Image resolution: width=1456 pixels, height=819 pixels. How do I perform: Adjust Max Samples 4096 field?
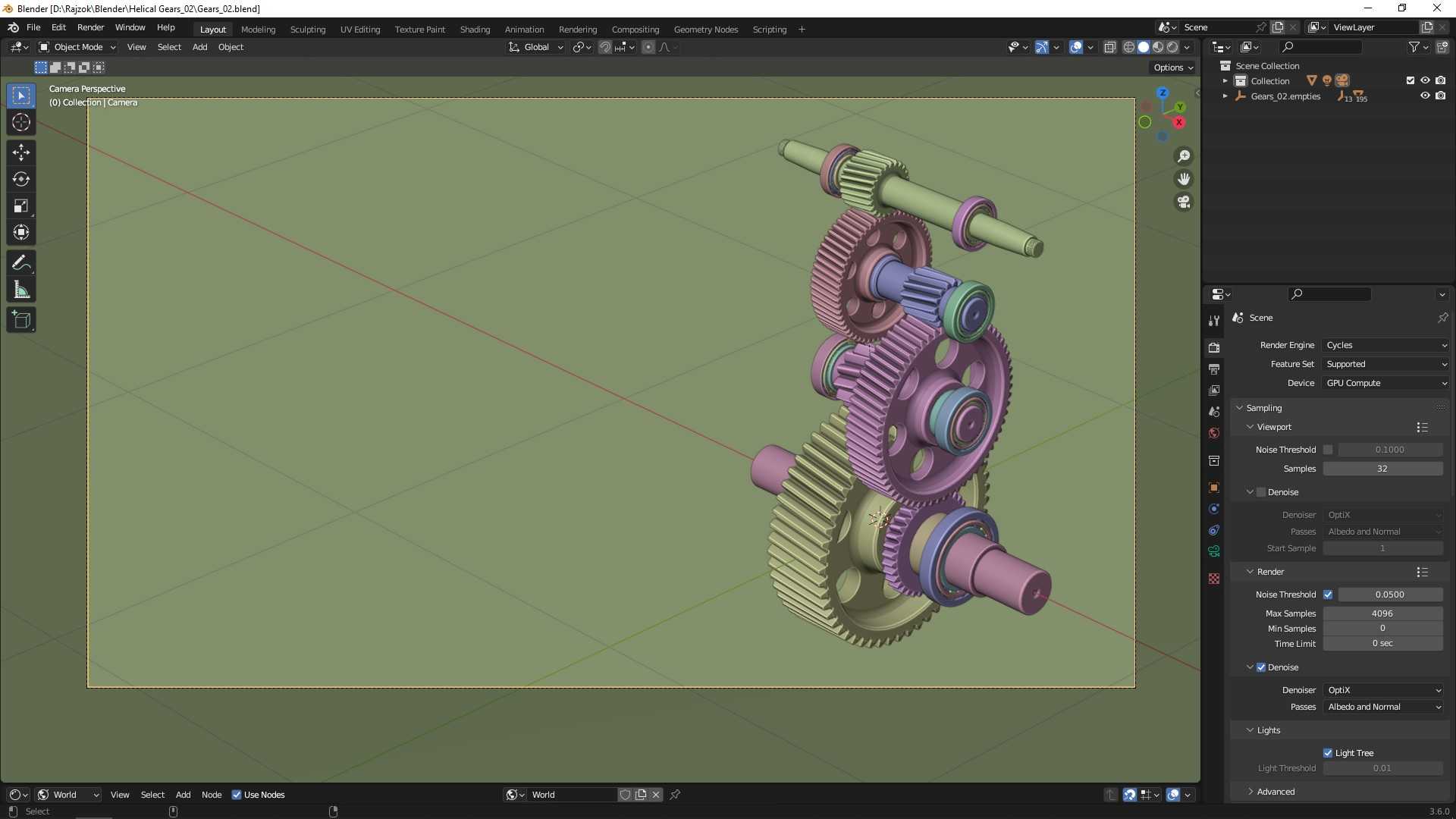coord(1382,613)
